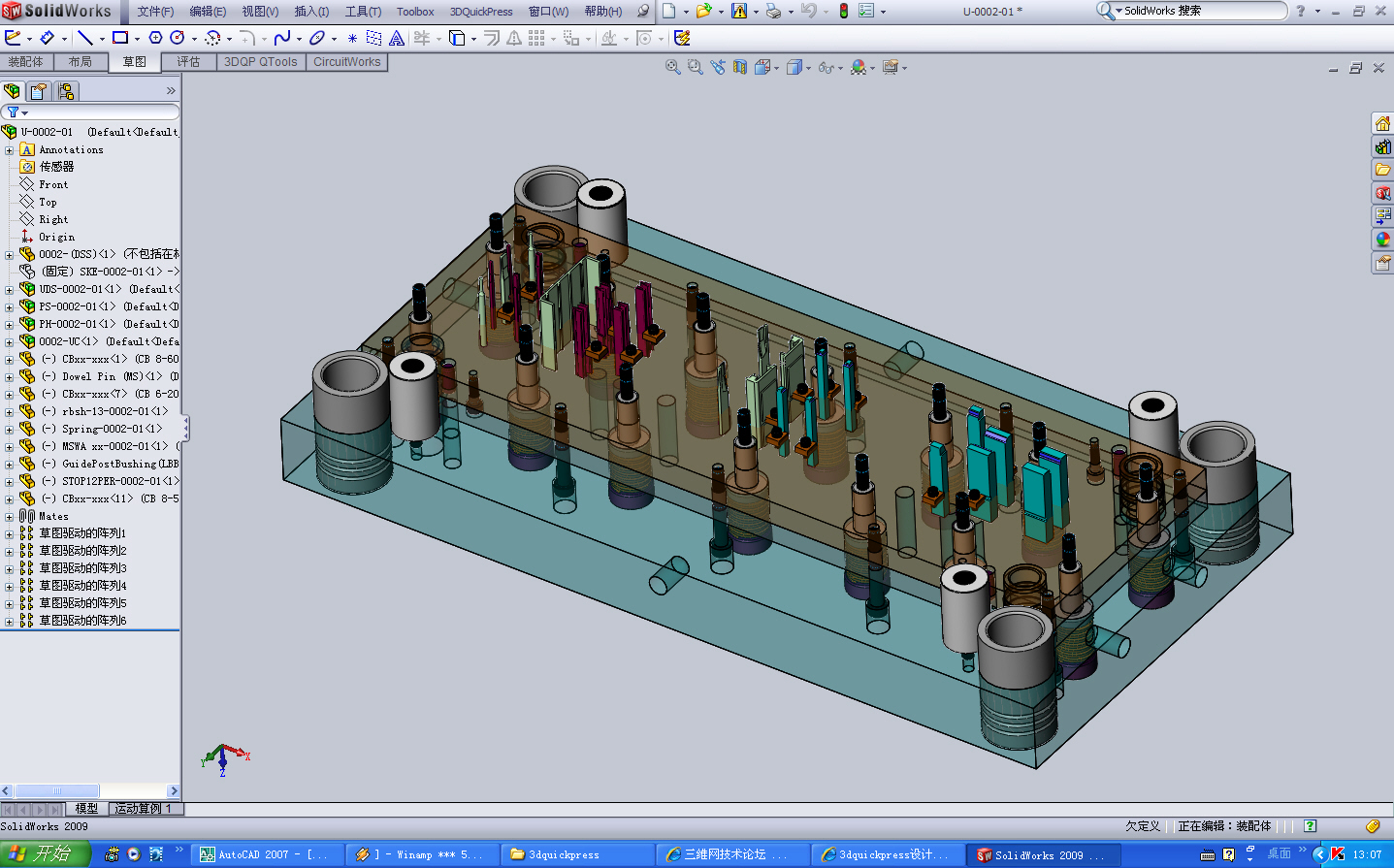
Task: Select the Circle sketch tool
Action: click(177, 38)
